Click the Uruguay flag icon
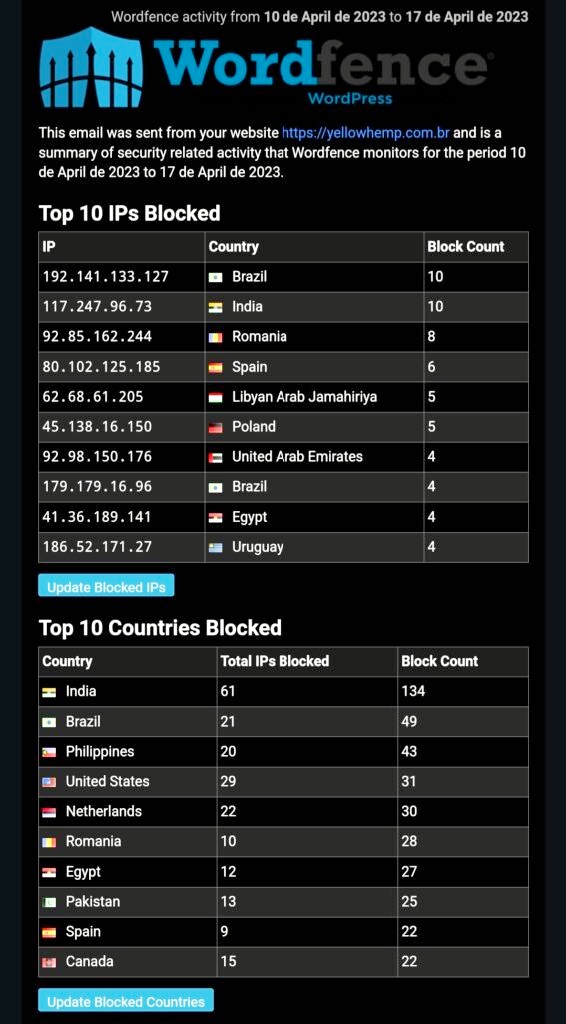The image size is (566, 1024). 215,547
